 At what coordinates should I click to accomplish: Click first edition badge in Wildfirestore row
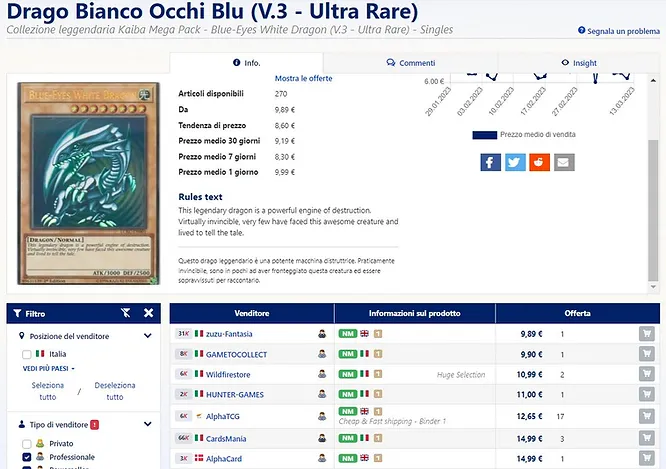(378, 374)
